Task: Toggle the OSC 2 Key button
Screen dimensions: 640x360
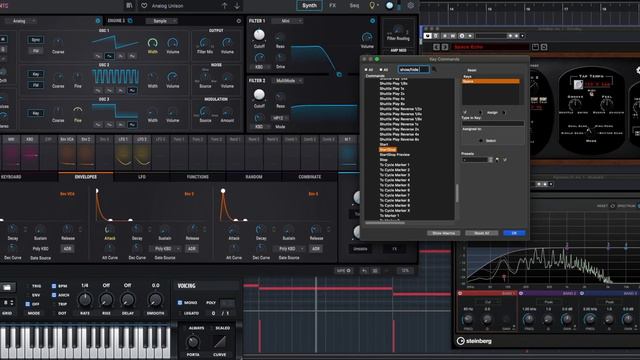Action: click(36, 74)
